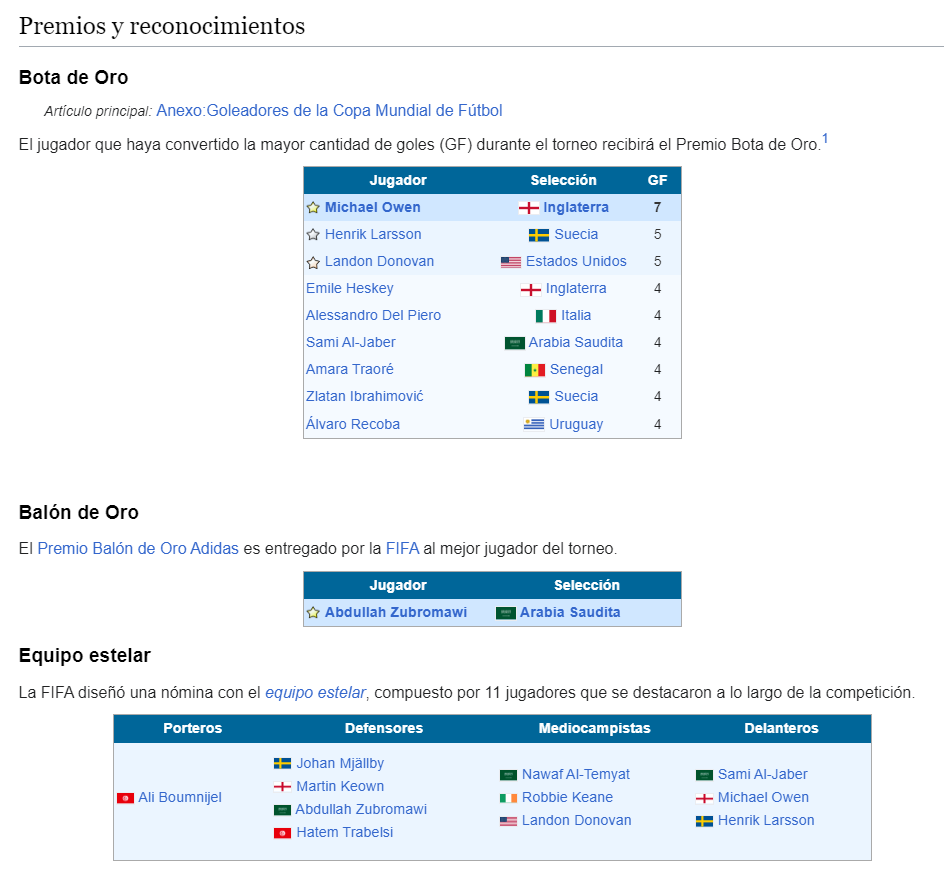Open Uruguay team link
944x871 pixels.
(576, 424)
